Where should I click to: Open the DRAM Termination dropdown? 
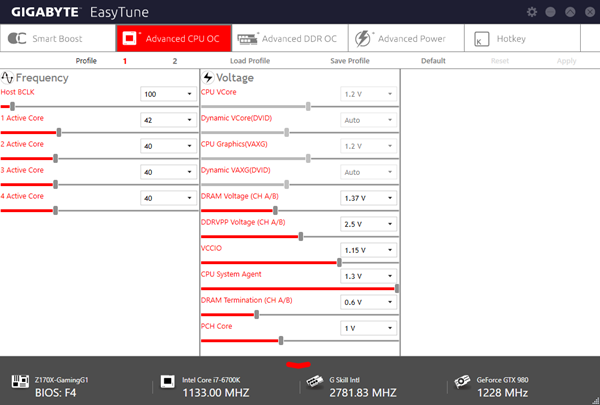tap(368, 302)
